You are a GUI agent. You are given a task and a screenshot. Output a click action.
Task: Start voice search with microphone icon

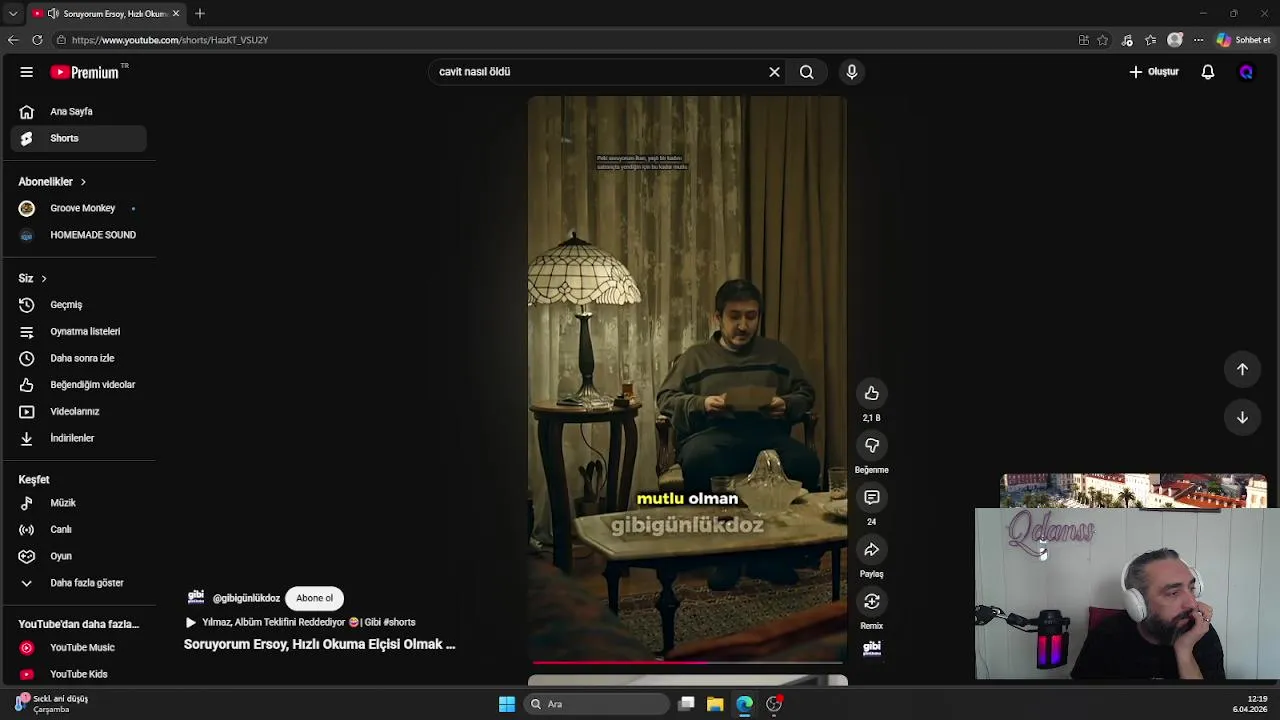pyautogui.click(x=852, y=72)
